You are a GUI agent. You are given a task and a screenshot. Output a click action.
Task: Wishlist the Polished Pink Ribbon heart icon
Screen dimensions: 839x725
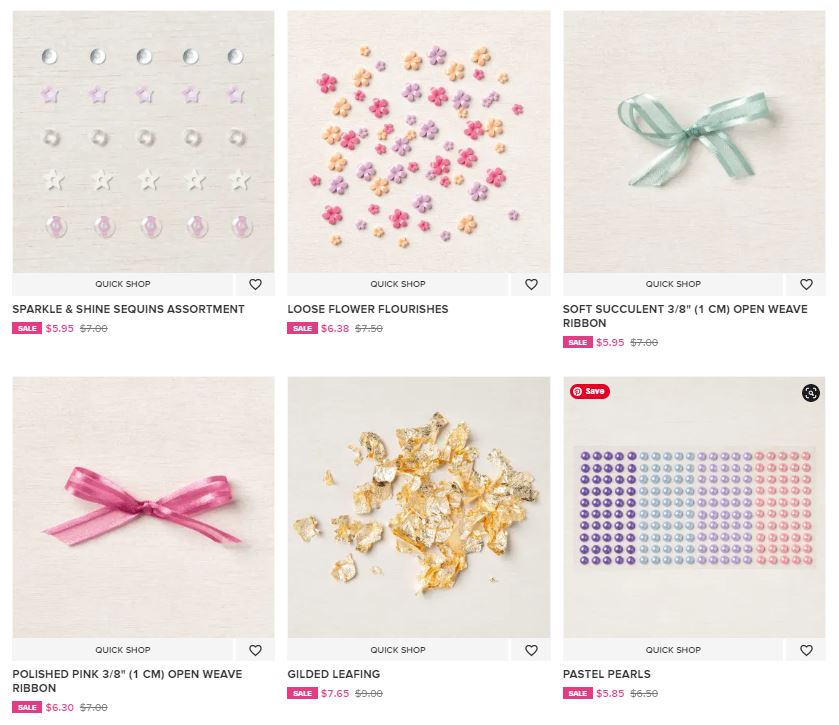pyautogui.click(x=255, y=650)
